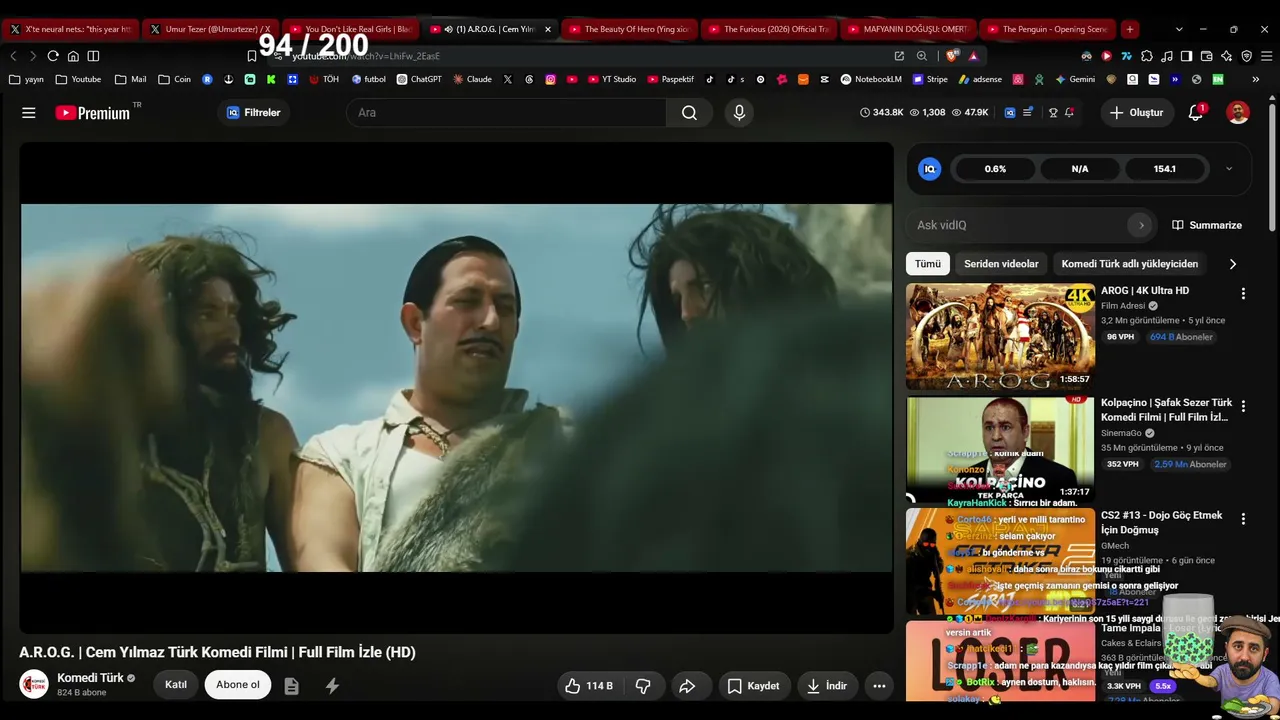This screenshot has height=720, width=1280.
Task: Open the Brave VPN shield icon
Action: click(x=1246, y=56)
